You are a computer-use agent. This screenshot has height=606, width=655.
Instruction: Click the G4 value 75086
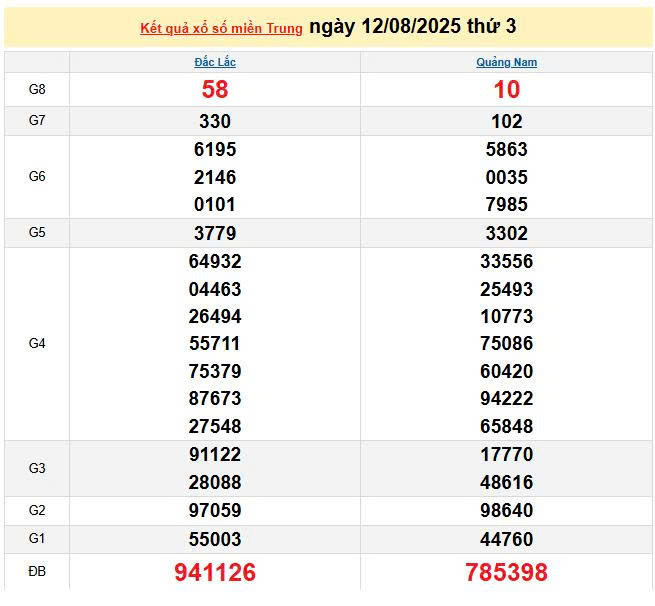tap(507, 344)
